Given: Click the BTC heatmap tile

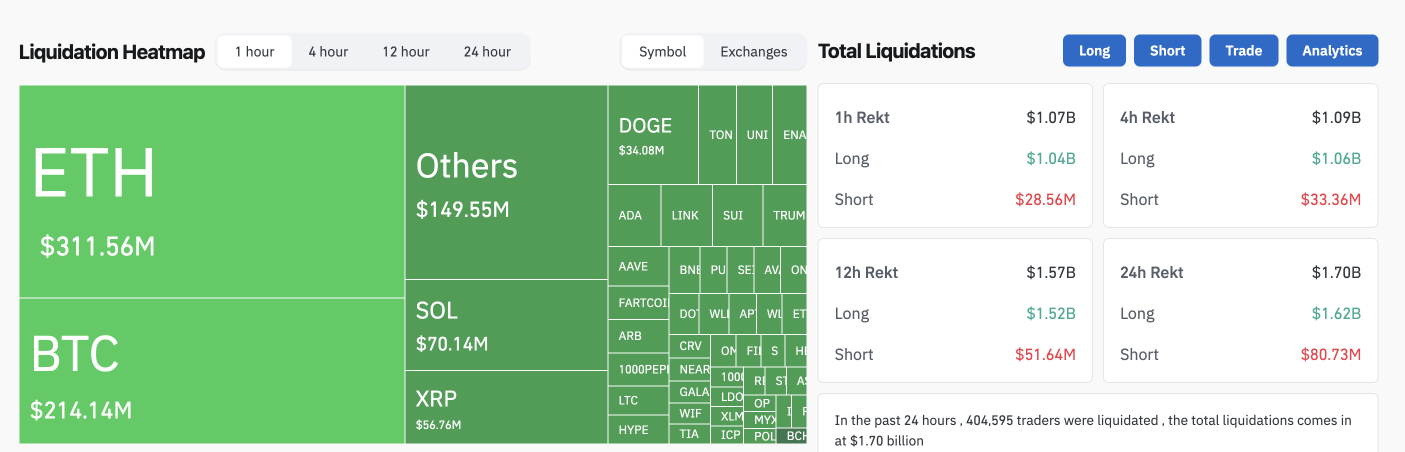Looking at the screenshot, I should (x=211, y=370).
